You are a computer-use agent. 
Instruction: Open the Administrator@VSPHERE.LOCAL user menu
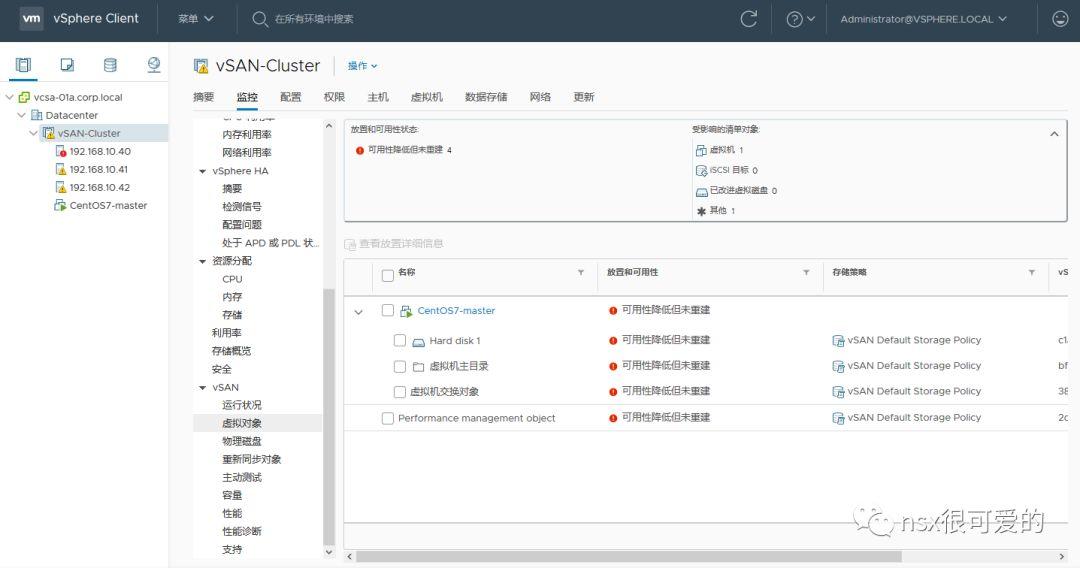pyautogui.click(x=923, y=19)
